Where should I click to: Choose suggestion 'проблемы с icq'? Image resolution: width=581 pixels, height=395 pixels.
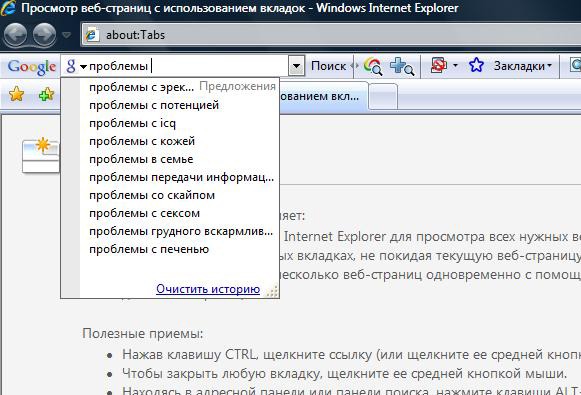(132, 123)
